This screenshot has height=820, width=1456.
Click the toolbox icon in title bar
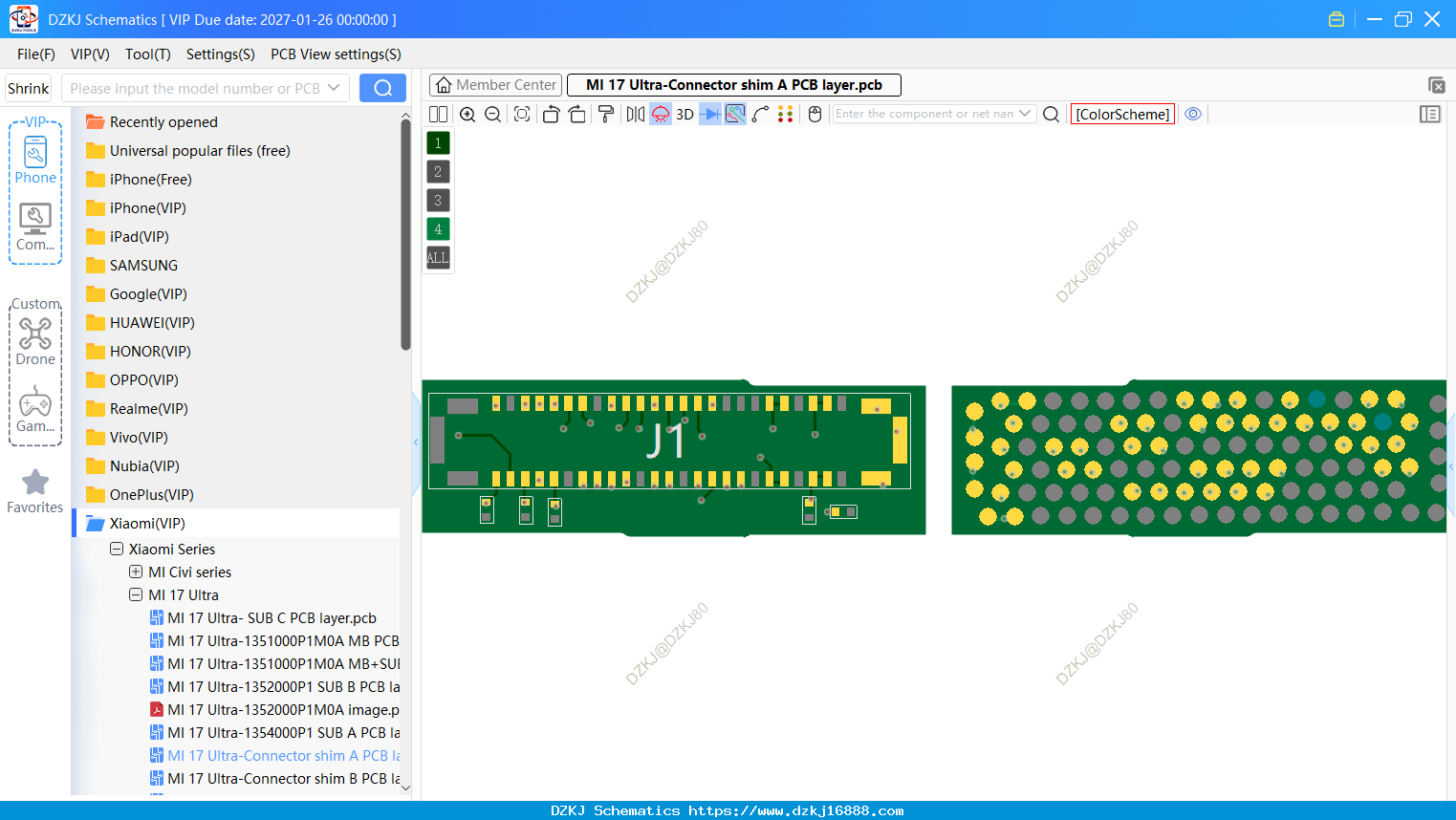(x=1336, y=19)
